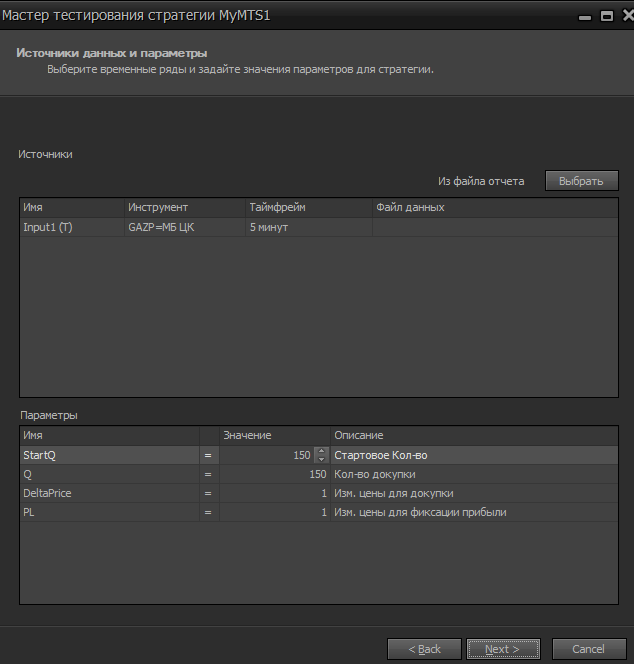This screenshot has height=664, width=634.
Task: Click description Кол-во докупки
Action: 375,474
